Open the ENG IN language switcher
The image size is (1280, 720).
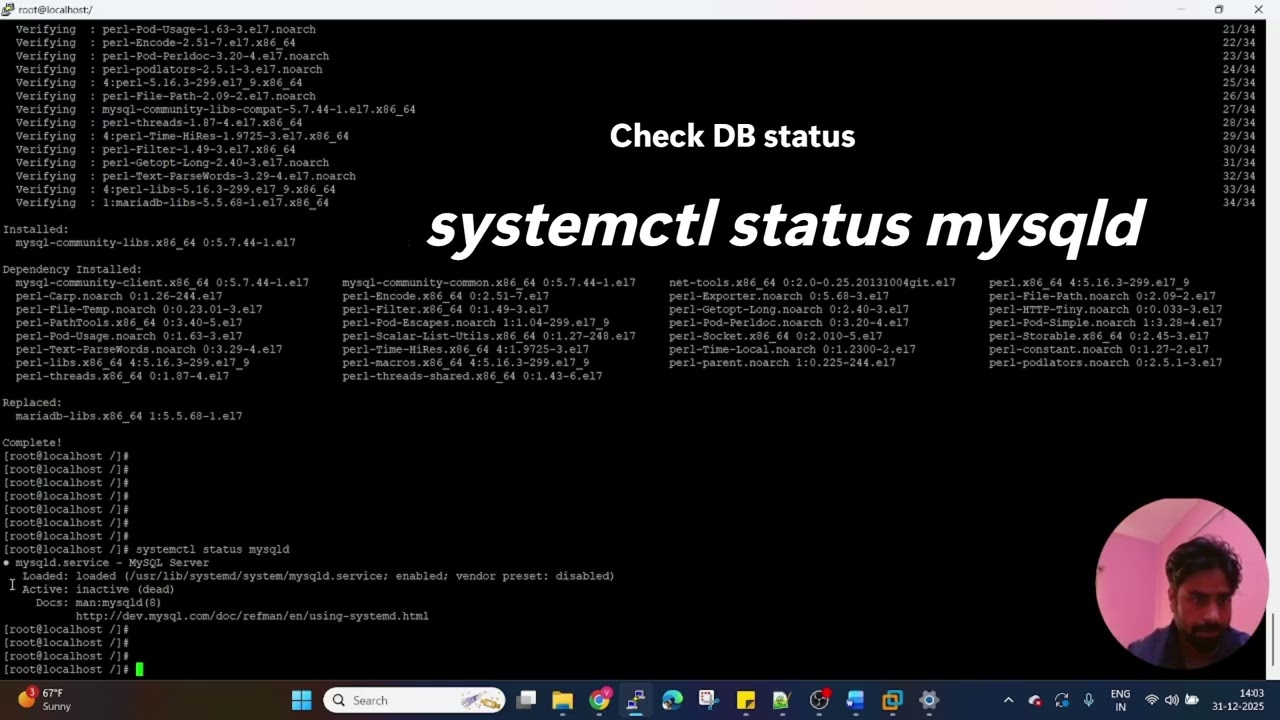point(1120,700)
